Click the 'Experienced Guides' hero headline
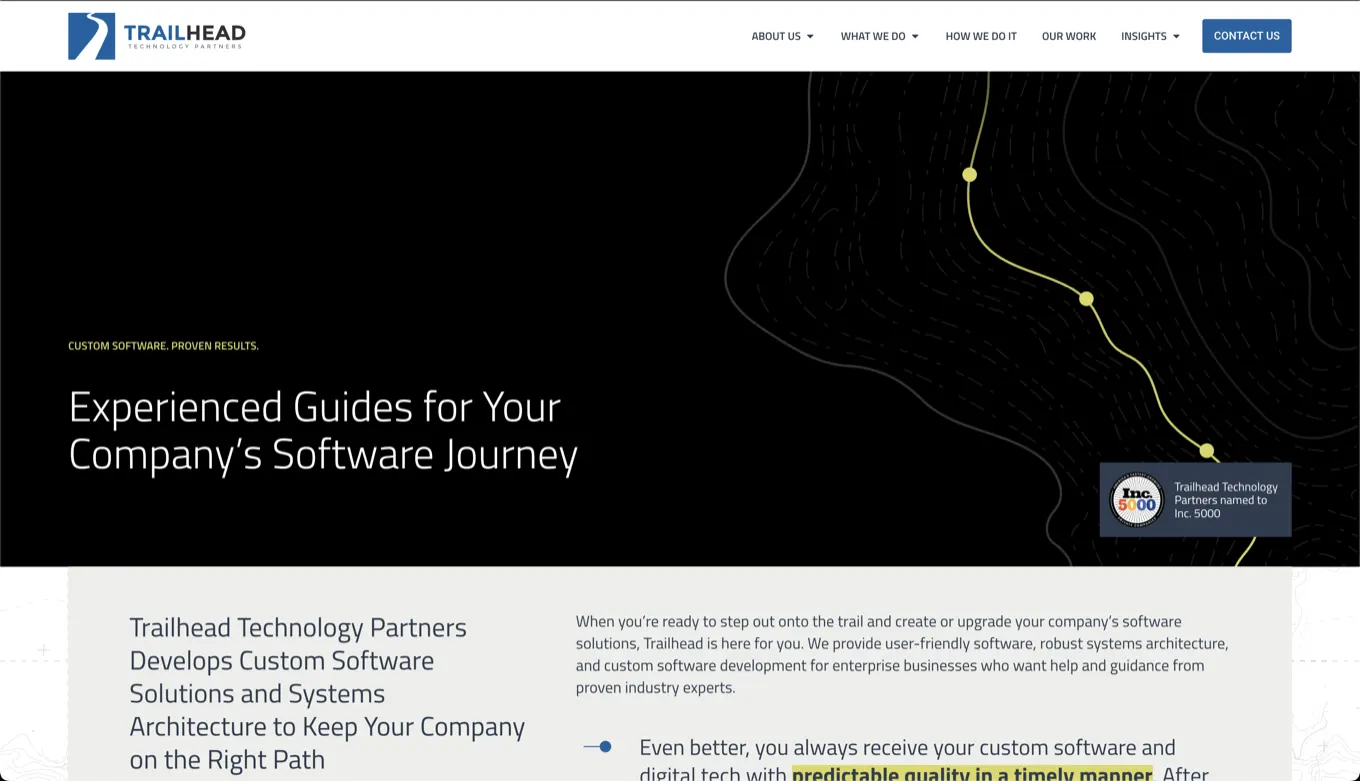 coord(323,431)
